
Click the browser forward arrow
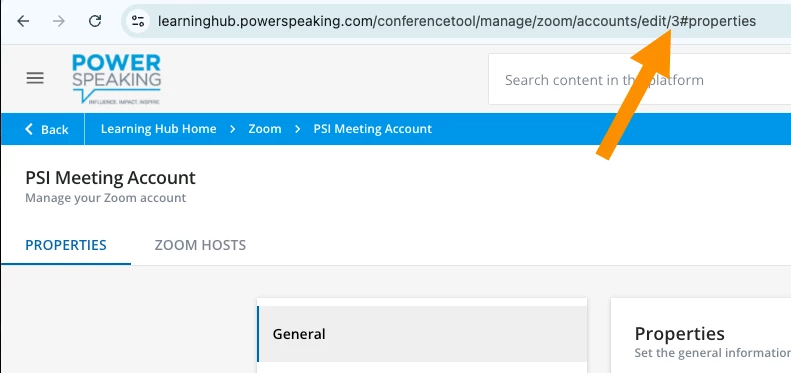[x=59, y=21]
